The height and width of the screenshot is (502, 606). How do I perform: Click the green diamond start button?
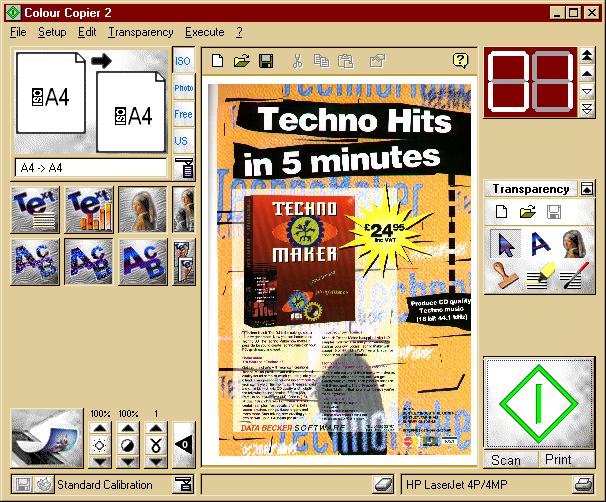pyautogui.click(x=539, y=403)
